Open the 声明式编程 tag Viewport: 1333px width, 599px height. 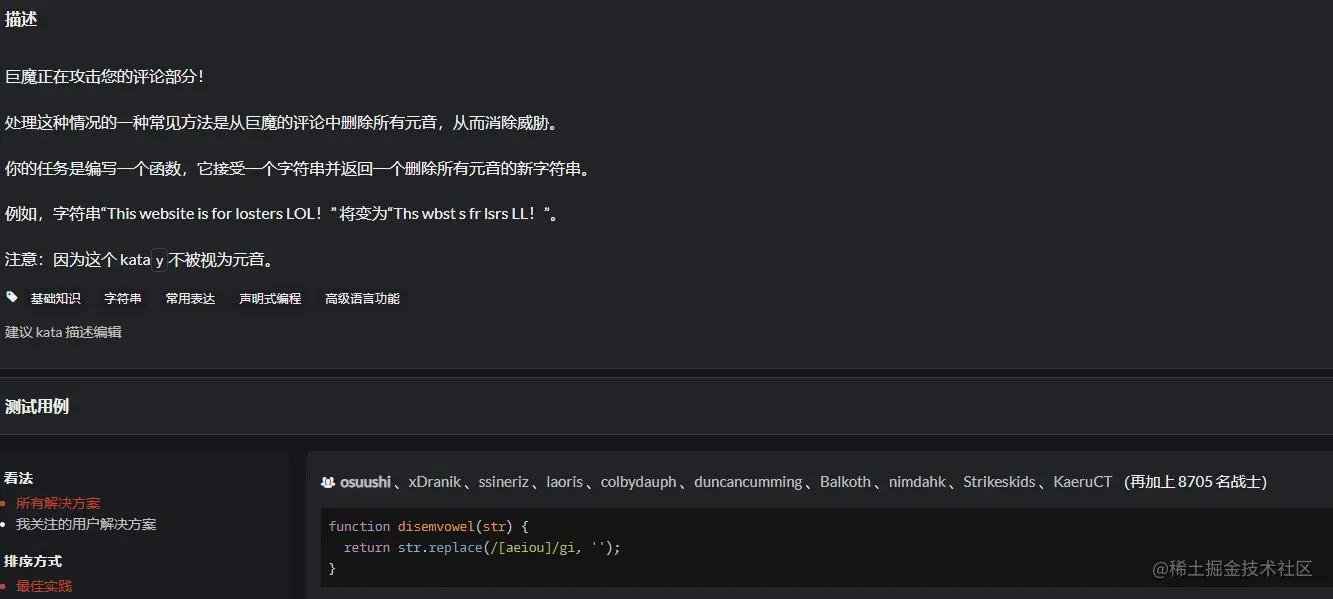(x=270, y=298)
